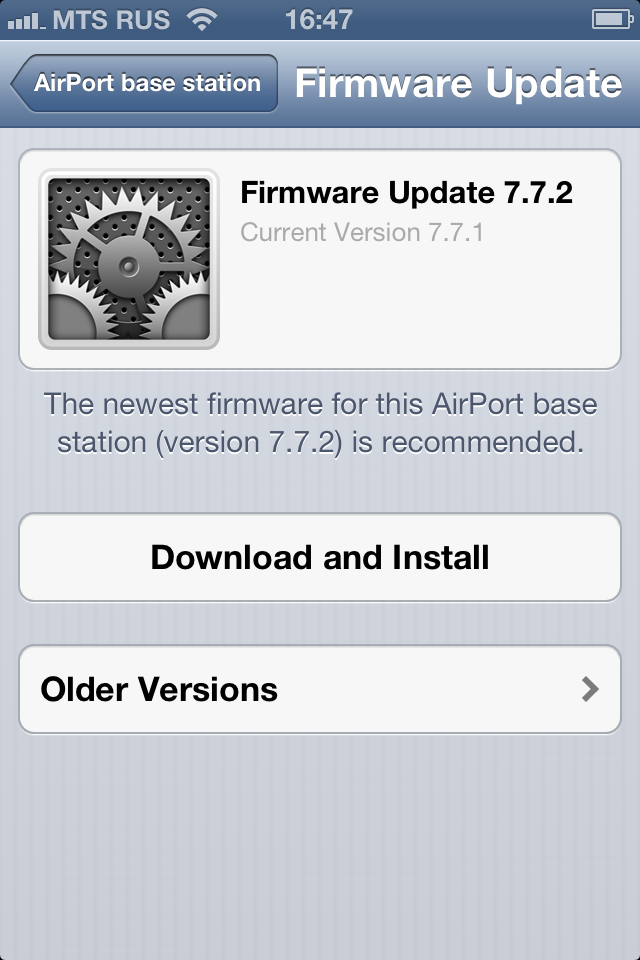Go back to AirPort base station
The height and width of the screenshot is (960, 640).
coord(145,83)
